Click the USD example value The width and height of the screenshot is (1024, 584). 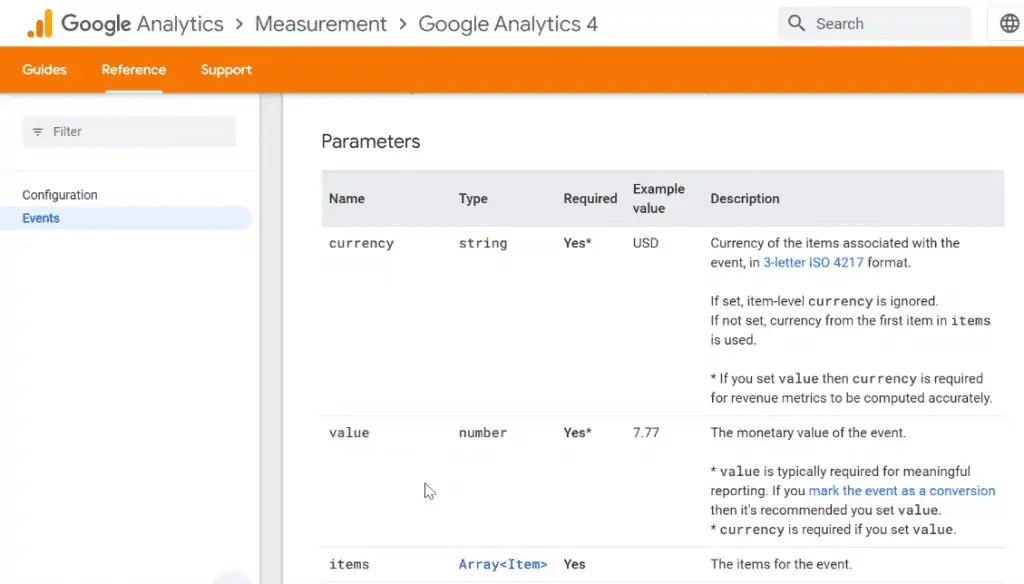[x=646, y=243]
